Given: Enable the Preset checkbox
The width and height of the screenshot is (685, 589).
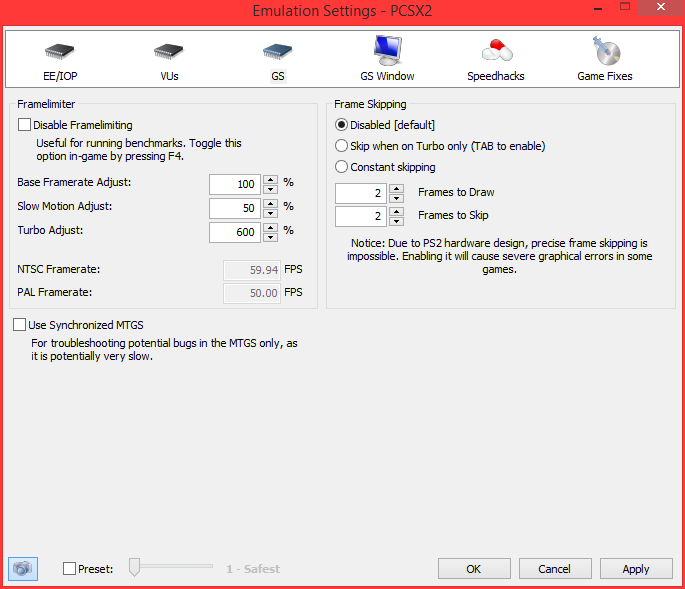Looking at the screenshot, I should coord(69,569).
